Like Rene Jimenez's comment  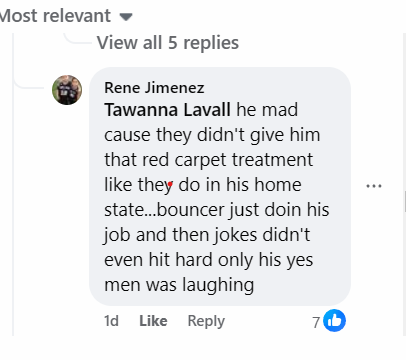point(153,321)
